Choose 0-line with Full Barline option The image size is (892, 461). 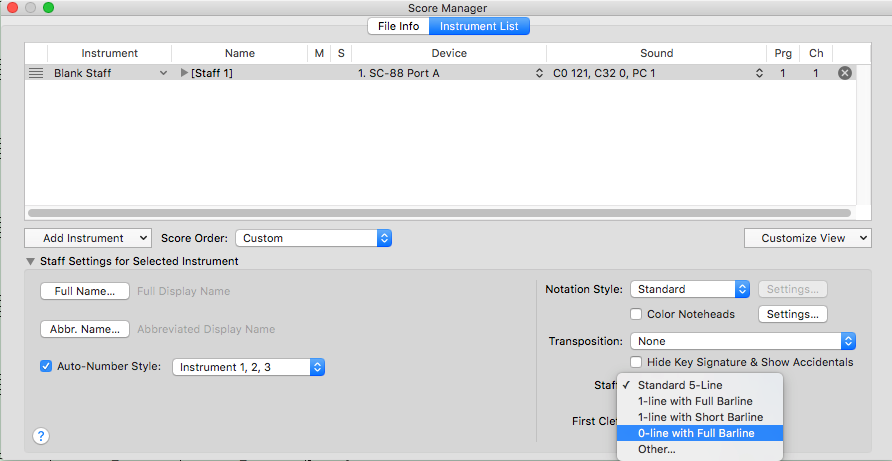[x=696, y=433]
